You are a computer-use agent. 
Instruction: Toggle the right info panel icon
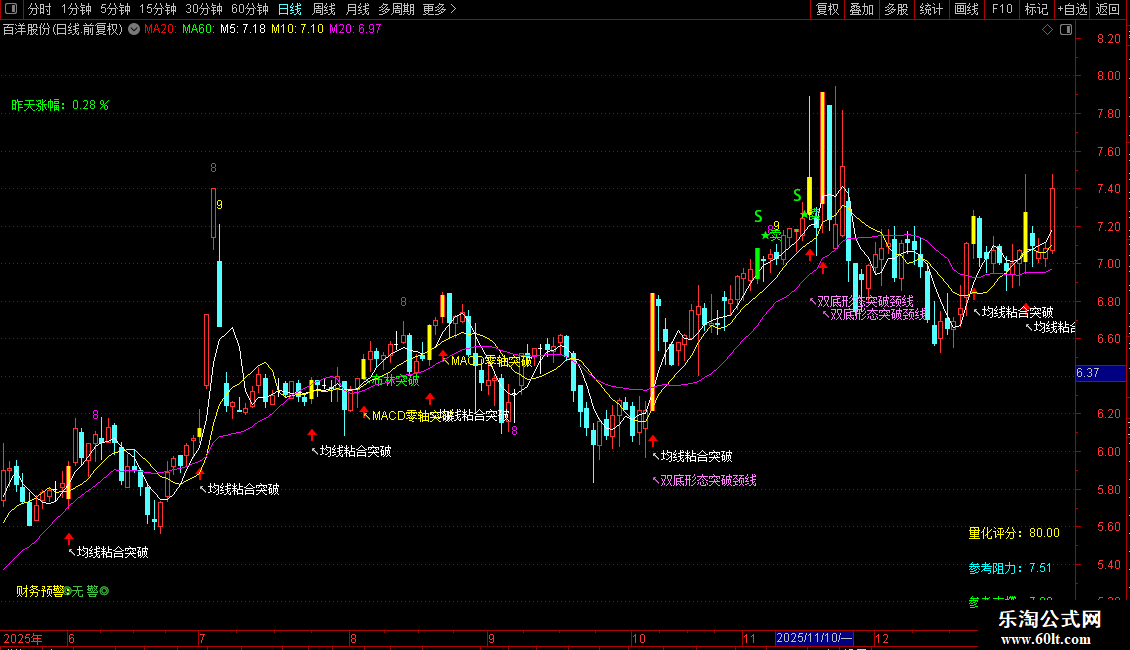(x=1067, y=30)
